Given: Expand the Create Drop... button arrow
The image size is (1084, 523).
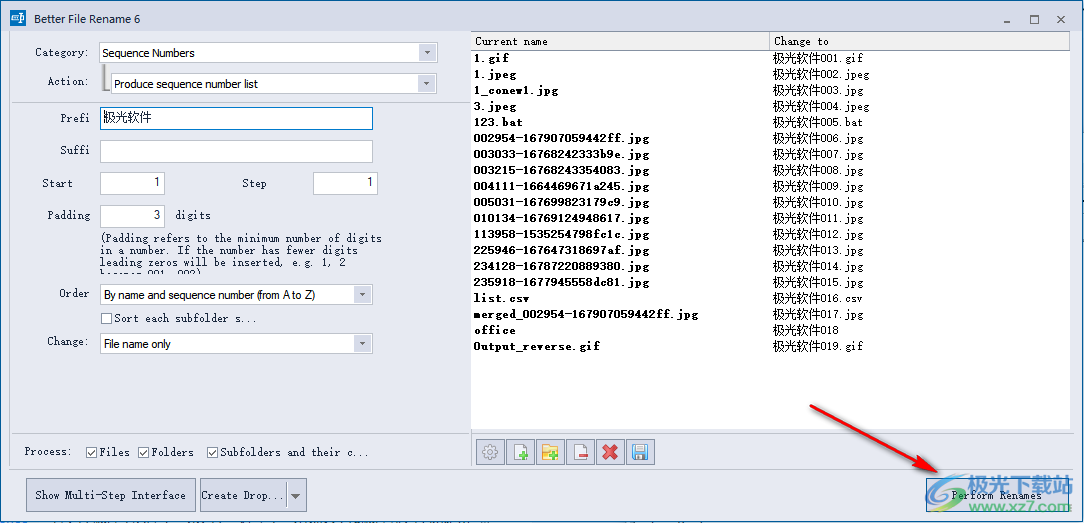Looking at the screenshot, I should [296, 495].
